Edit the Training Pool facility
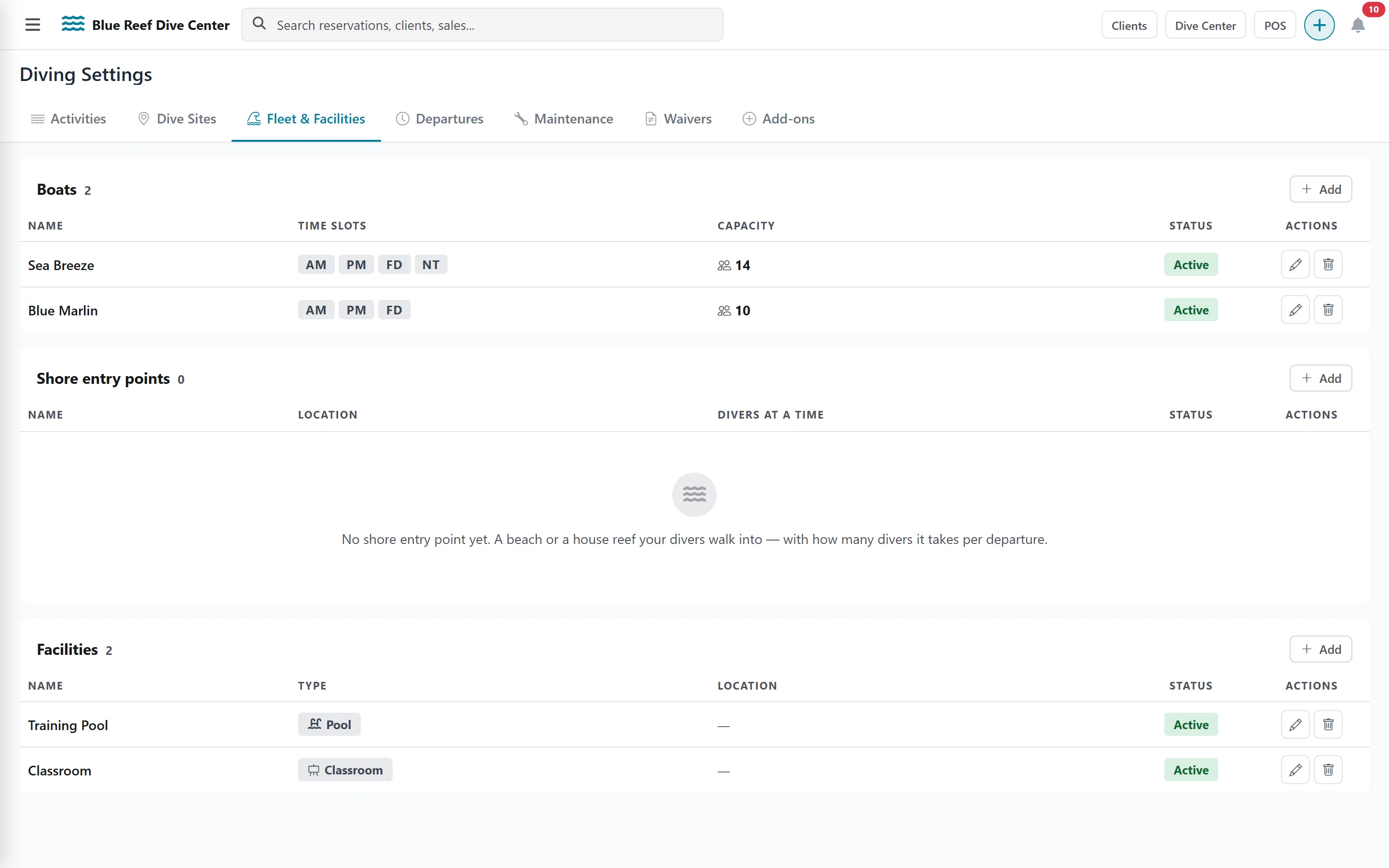 1295,724
